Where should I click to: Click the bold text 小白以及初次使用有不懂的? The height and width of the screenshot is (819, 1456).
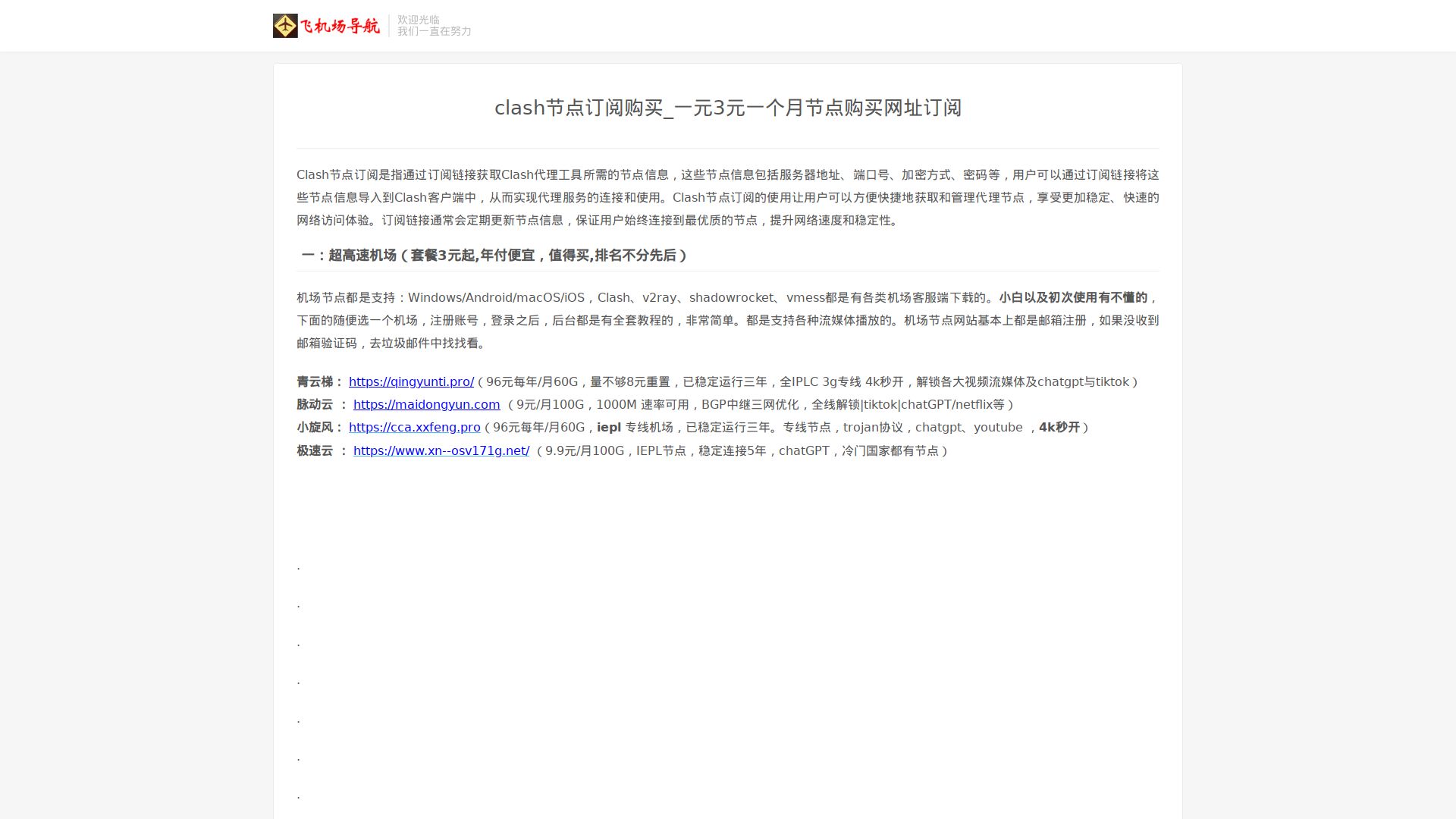pos(1073,298)
